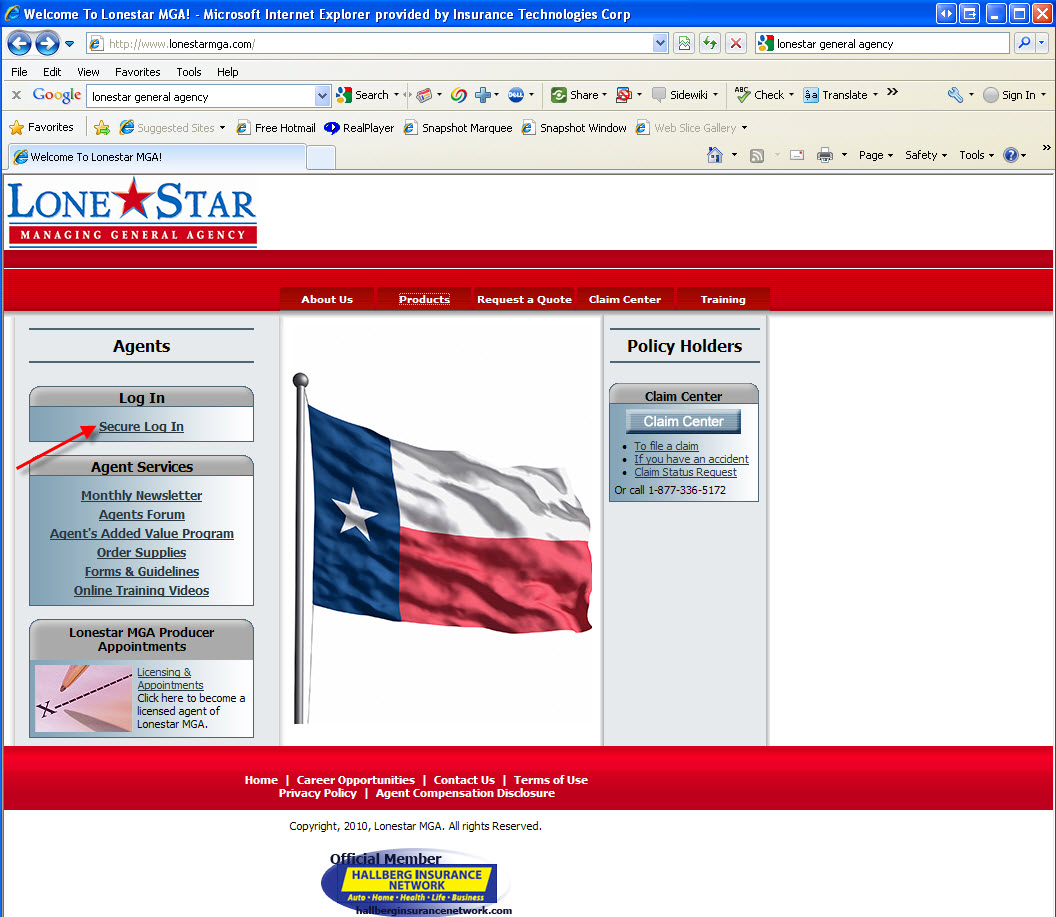Open the Free Hotmail favorite link

pyautogui.click(x=276, y=128)
